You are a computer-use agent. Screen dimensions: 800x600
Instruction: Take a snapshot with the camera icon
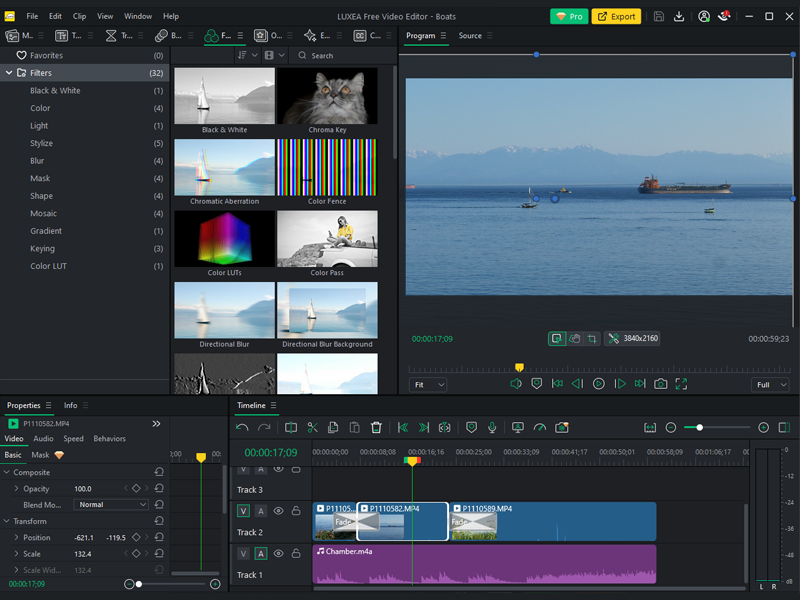point(563,427)
